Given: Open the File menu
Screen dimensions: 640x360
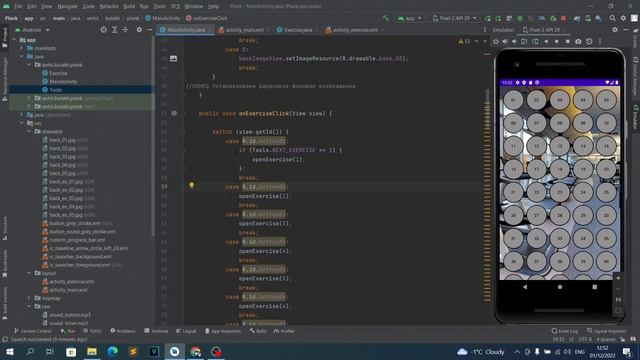Looking at the screenshot, I should [x=18, y=7].
